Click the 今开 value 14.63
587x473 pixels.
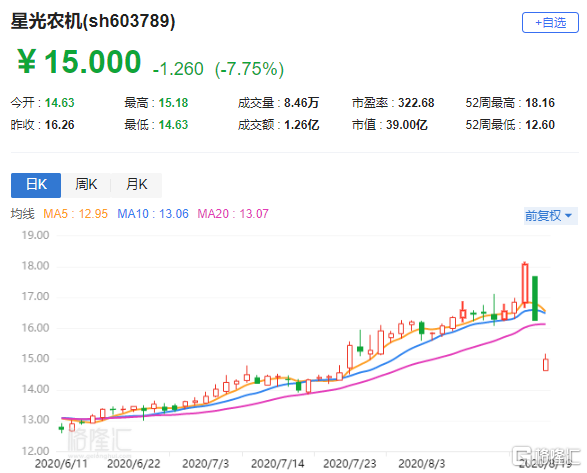coord(60,103)
